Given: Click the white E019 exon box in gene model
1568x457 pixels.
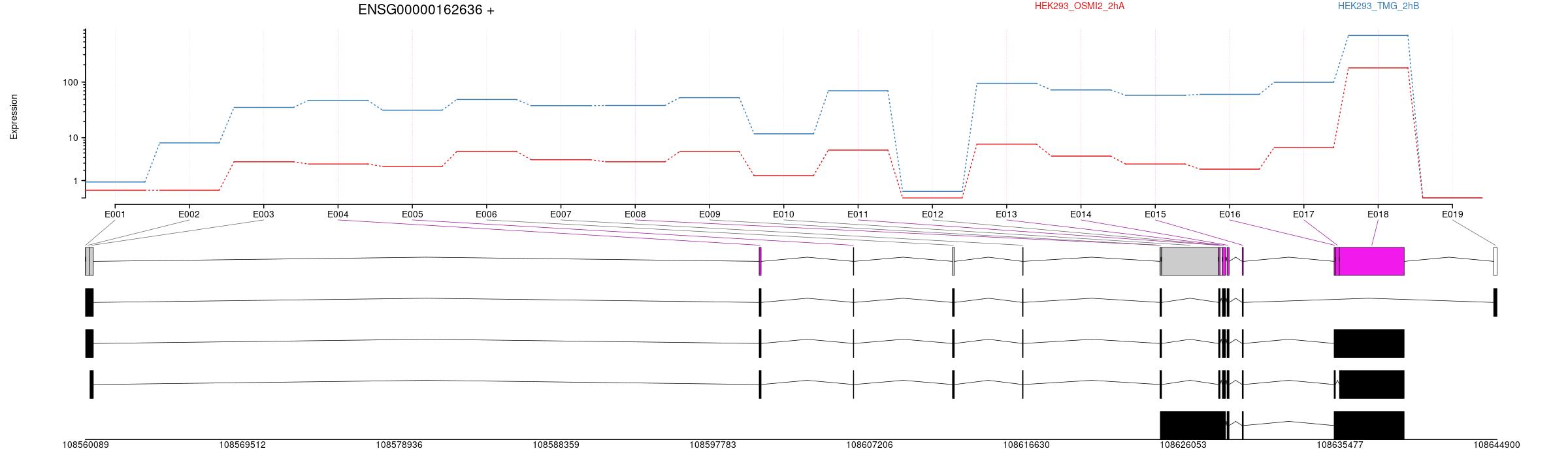Looking at the screenshot, I should pyautogui.click(x=1495, y=261).
